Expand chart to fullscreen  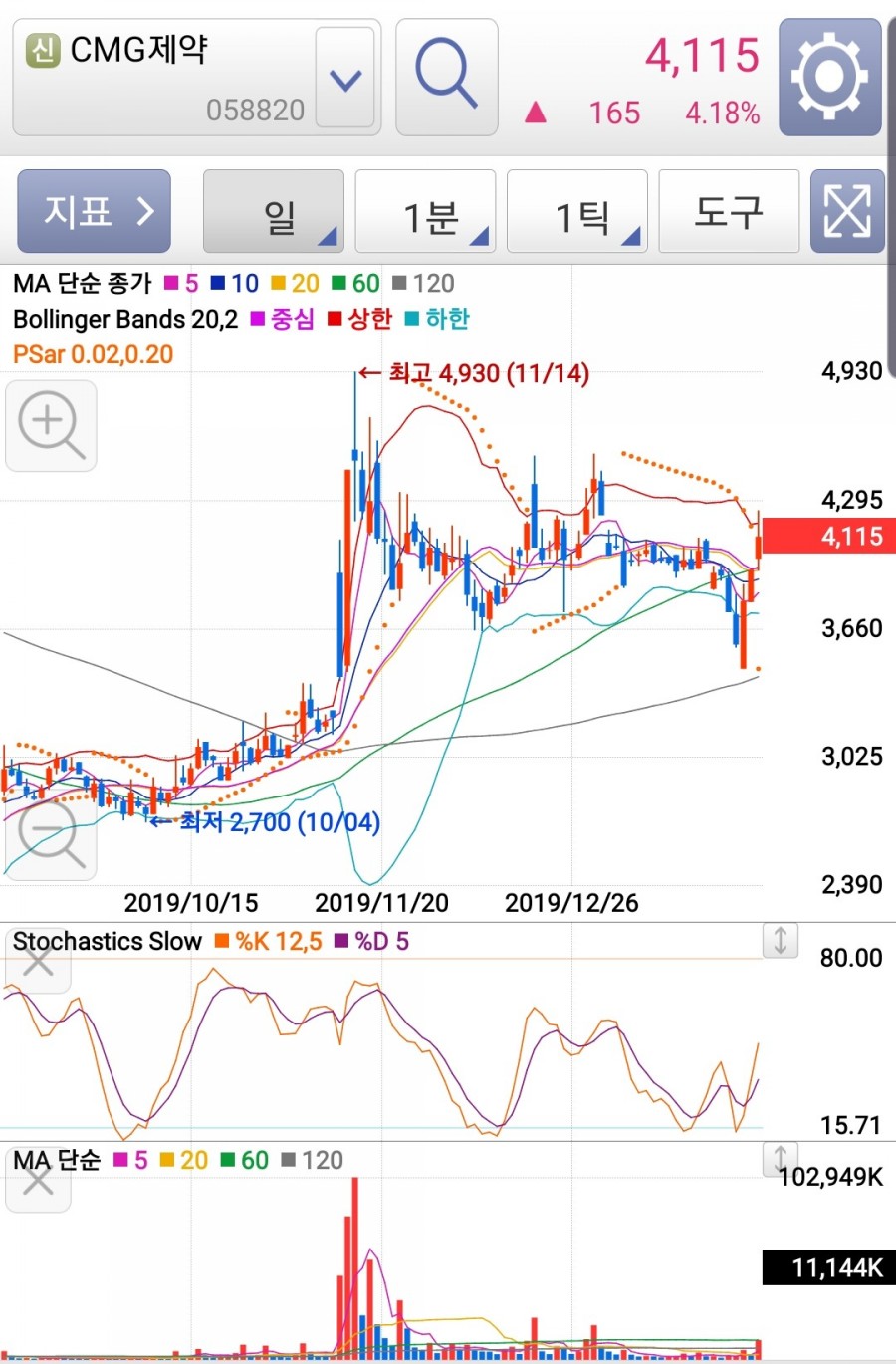pyautogui.click(x=847, y=211)
